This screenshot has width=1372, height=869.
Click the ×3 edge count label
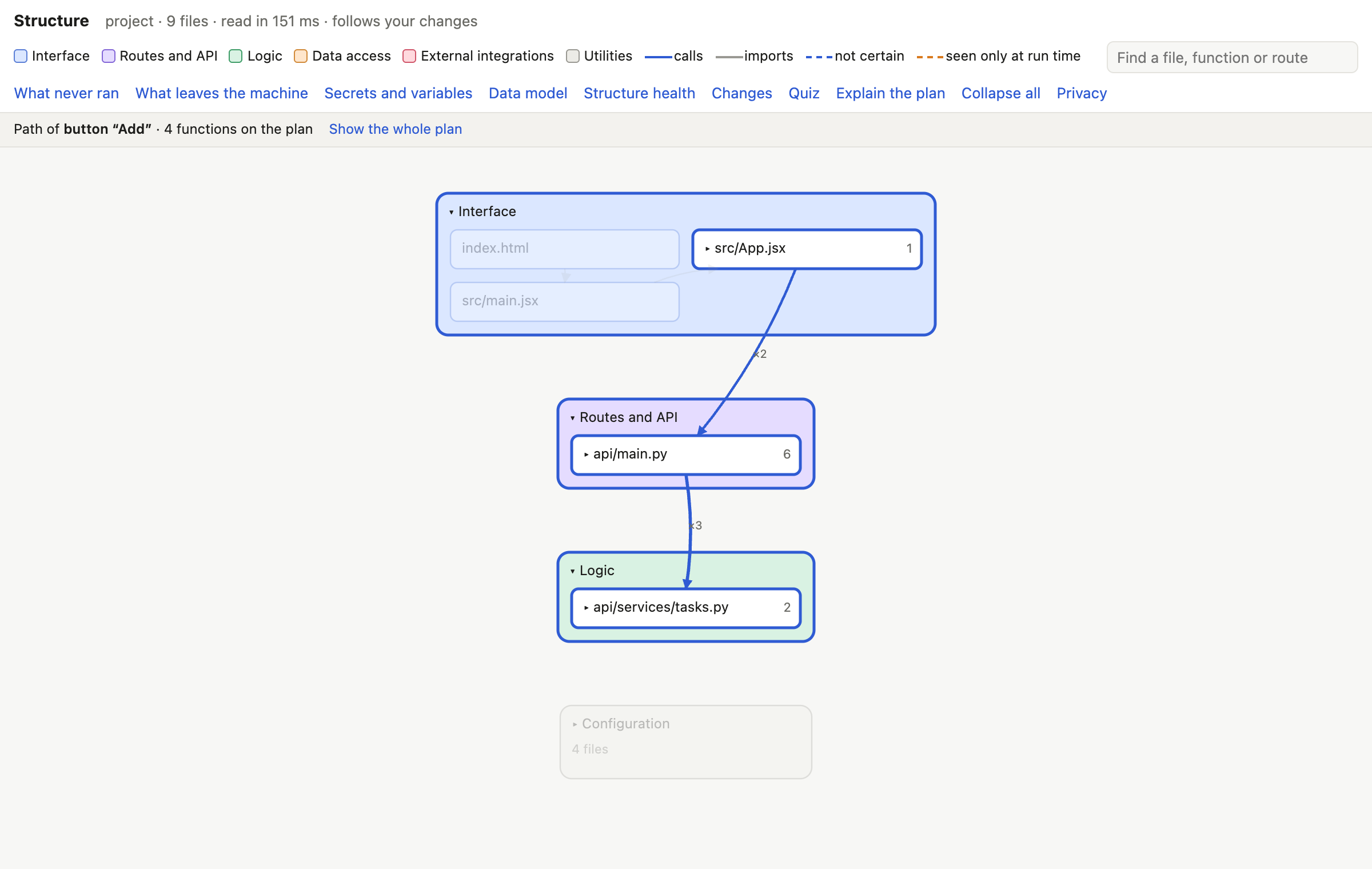[x=696, y=525]
